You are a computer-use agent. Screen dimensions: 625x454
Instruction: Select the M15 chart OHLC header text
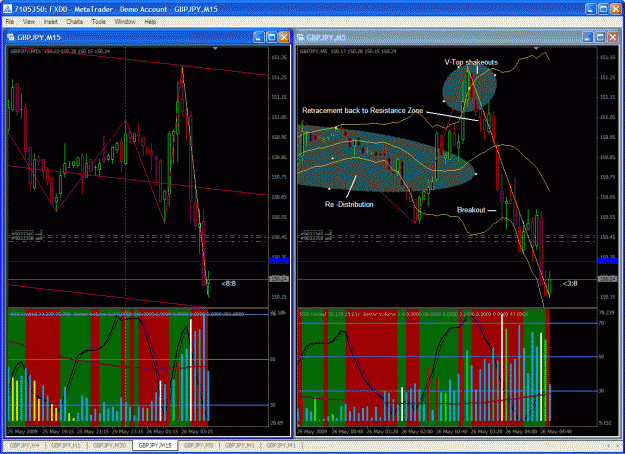60,51
